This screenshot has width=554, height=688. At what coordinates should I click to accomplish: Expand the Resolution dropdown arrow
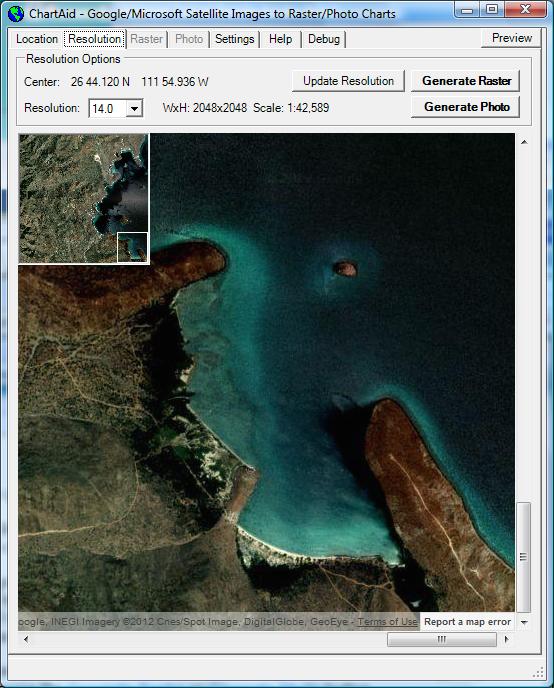pos(135,108)
